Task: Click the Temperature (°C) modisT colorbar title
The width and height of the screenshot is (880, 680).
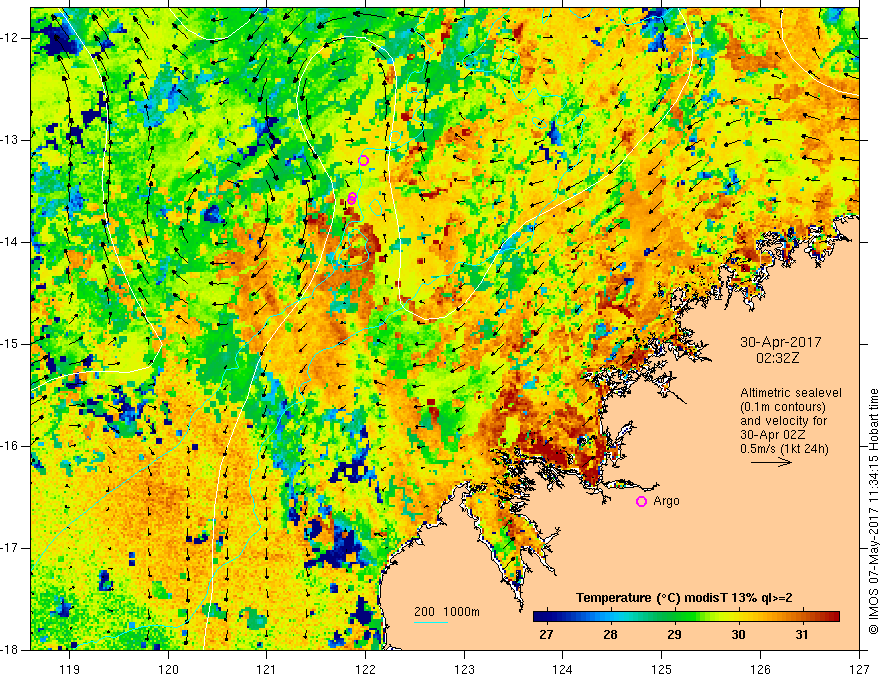Action: 684,598
